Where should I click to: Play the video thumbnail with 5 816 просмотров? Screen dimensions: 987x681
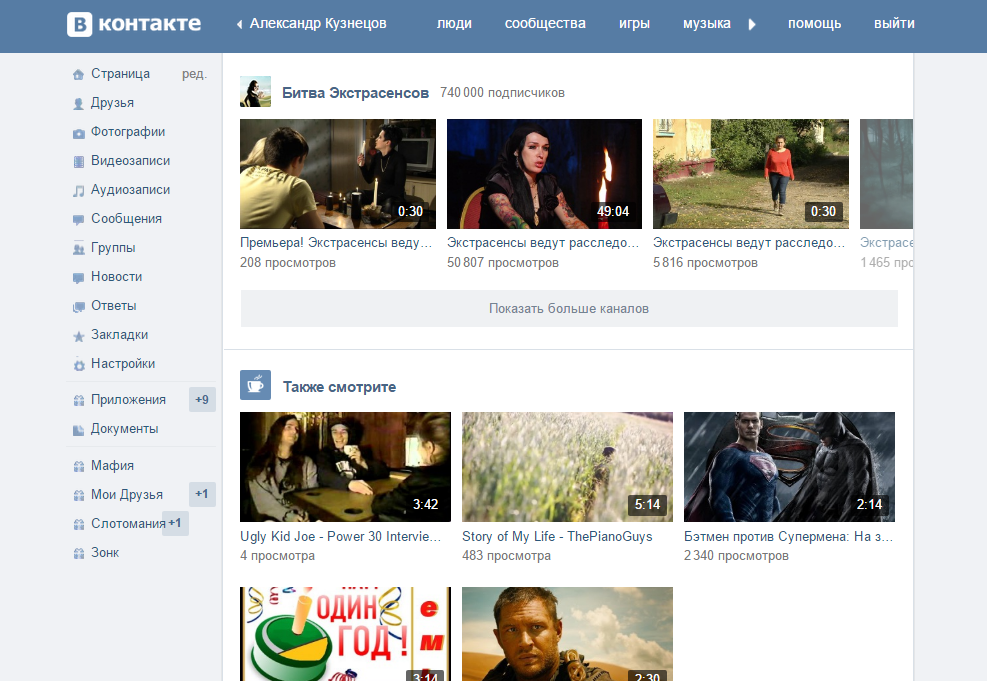pos(751,174)
